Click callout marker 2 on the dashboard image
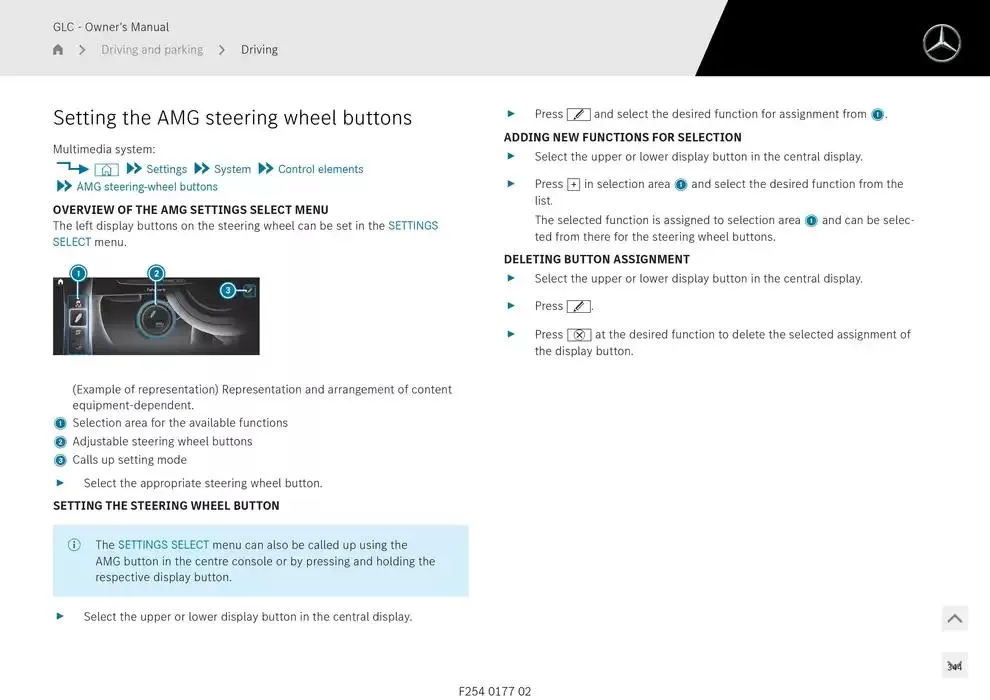The width and height of the screenshot is (990, 700). point(156,273)
